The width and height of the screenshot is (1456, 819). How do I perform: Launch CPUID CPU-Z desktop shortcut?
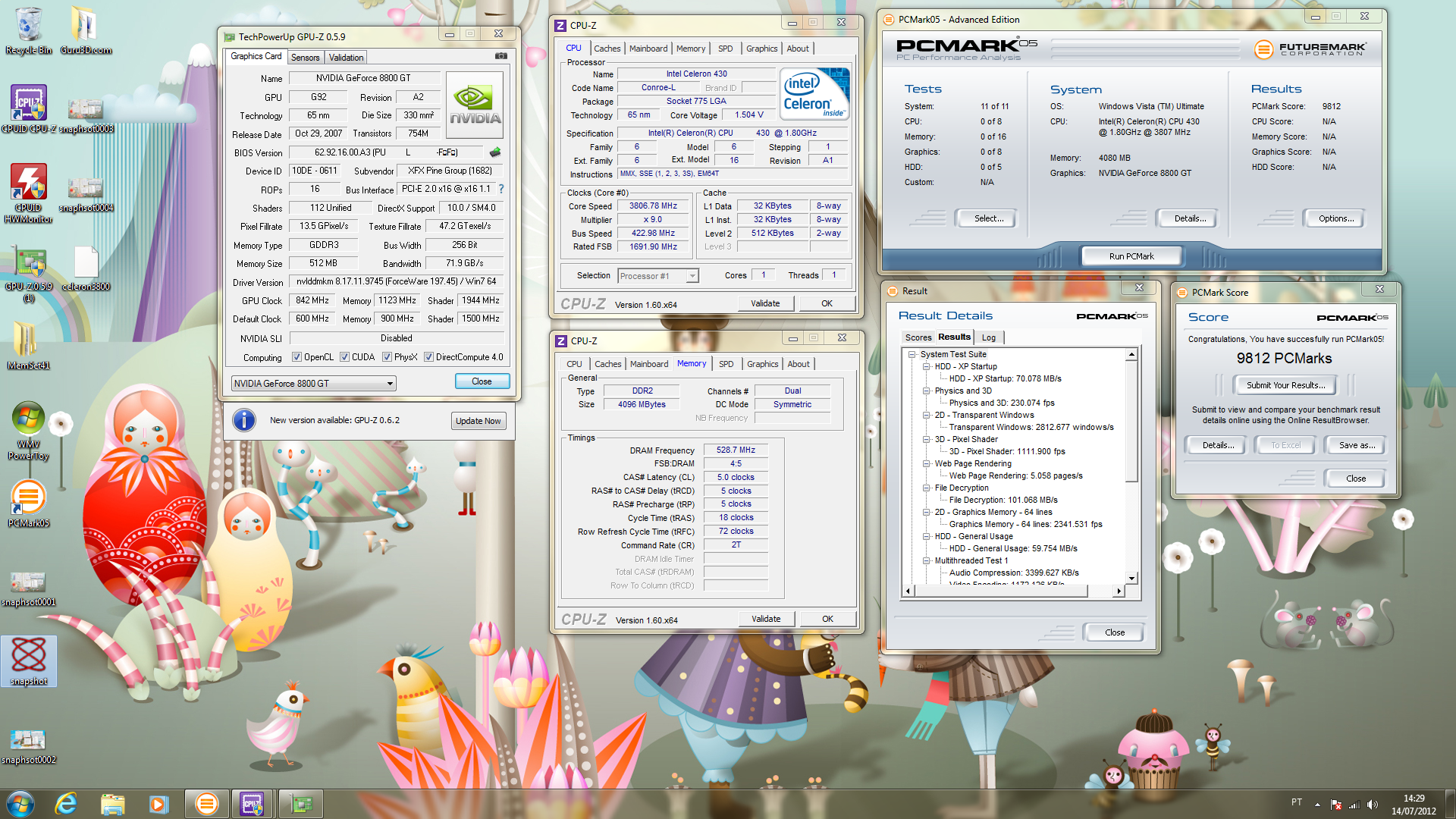[28, 108]
